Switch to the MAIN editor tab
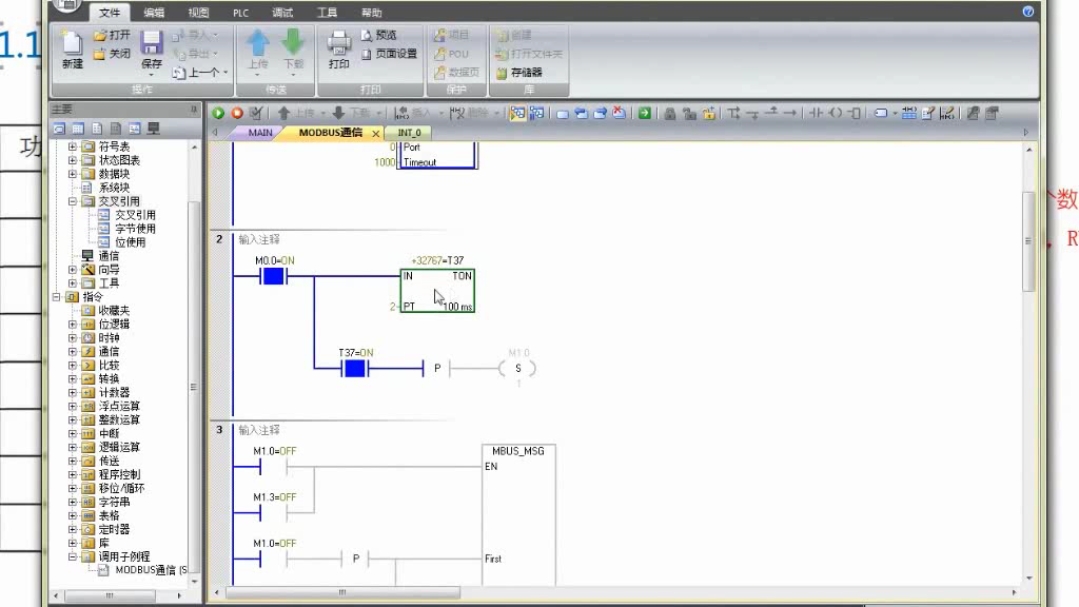The height and width of the screenshot is (607, 1079). point(260,133)
